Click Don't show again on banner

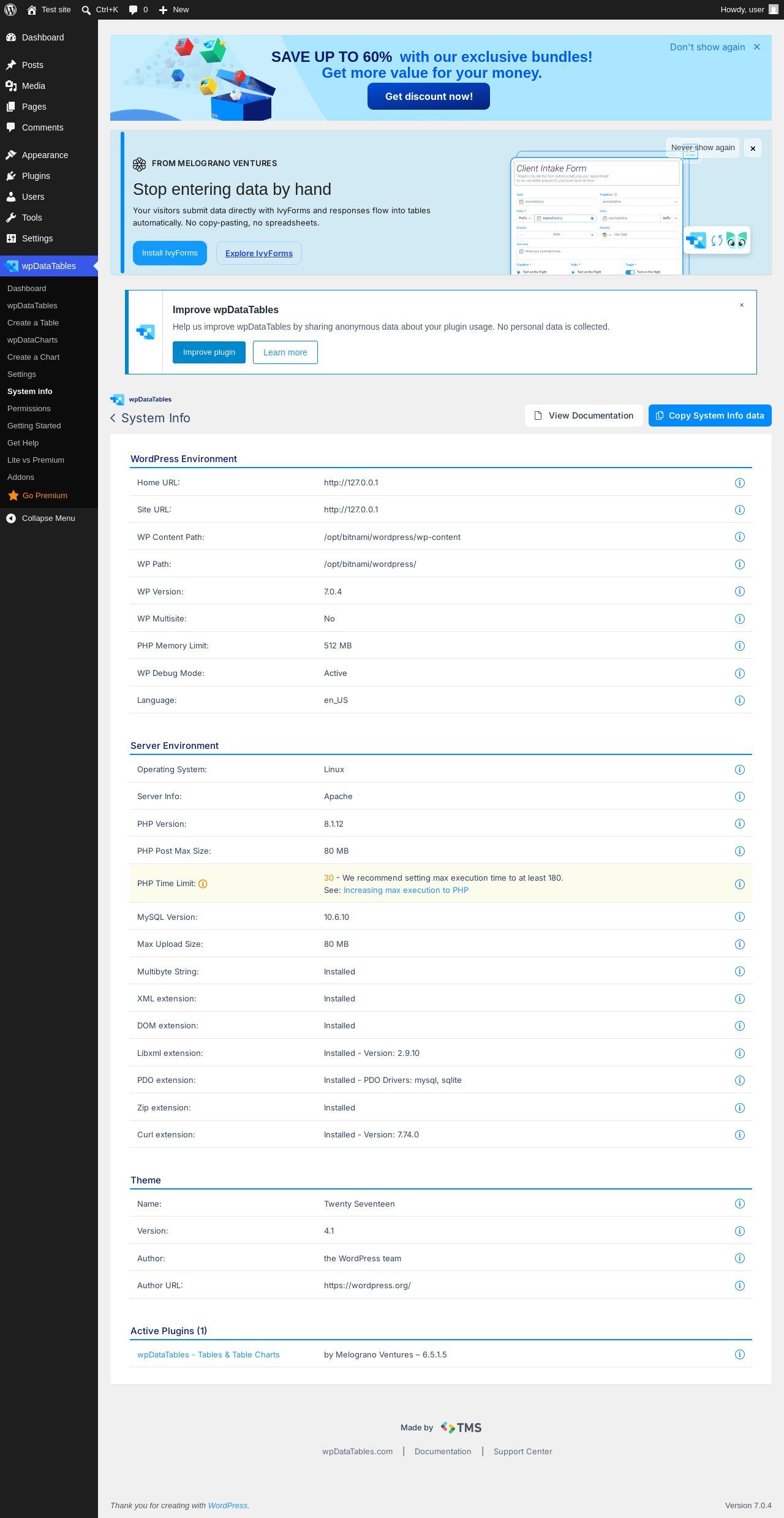click(x=707, y=47)
